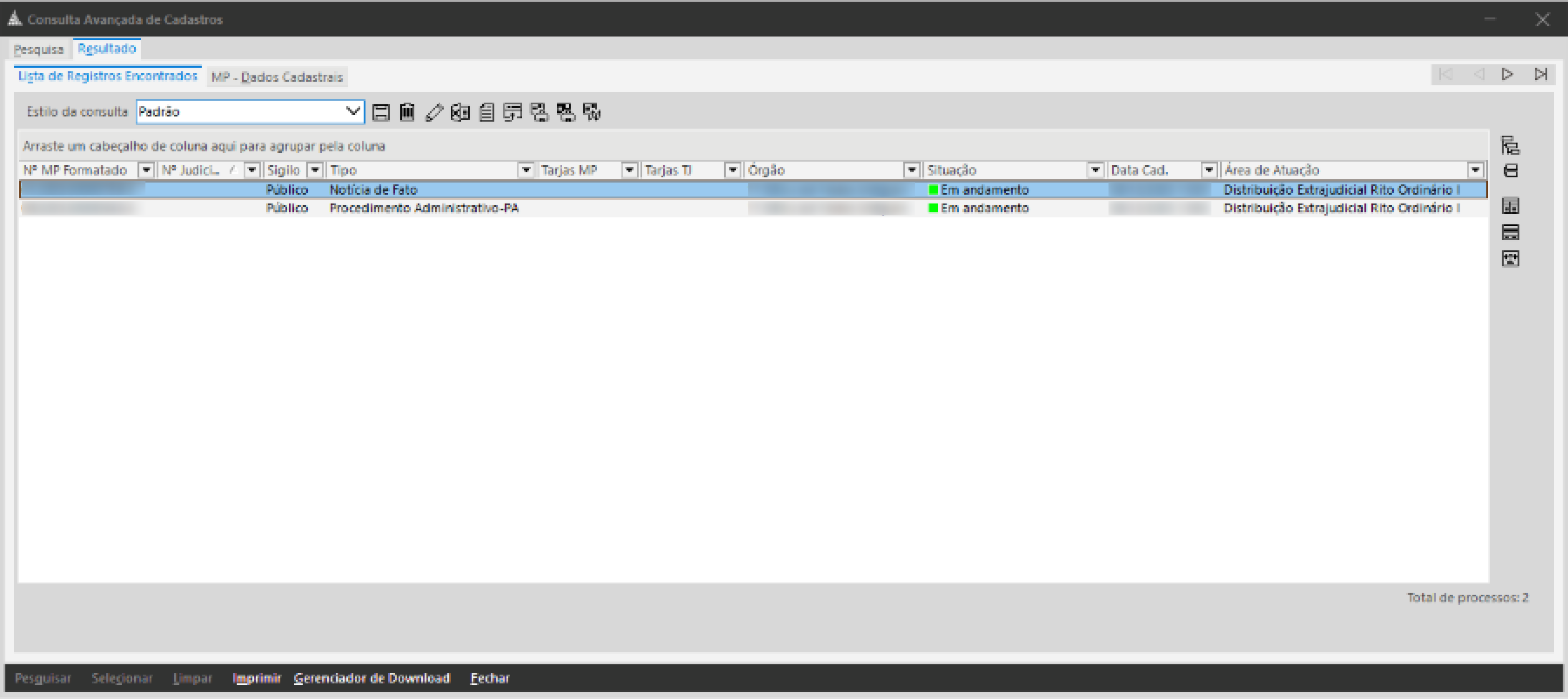The height and width of the screenshot is (699, 1568).
Task: Select the Procedimento Administrativo-PA row
Action: click(424, 208)
